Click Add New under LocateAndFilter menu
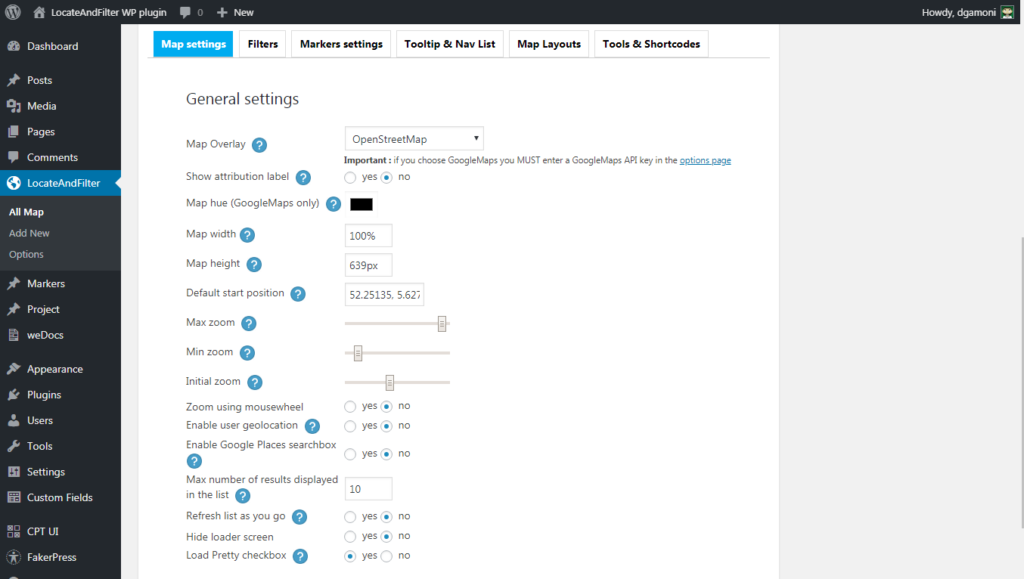This screenshot has height=579, width=1024. (x=29, y=233)
